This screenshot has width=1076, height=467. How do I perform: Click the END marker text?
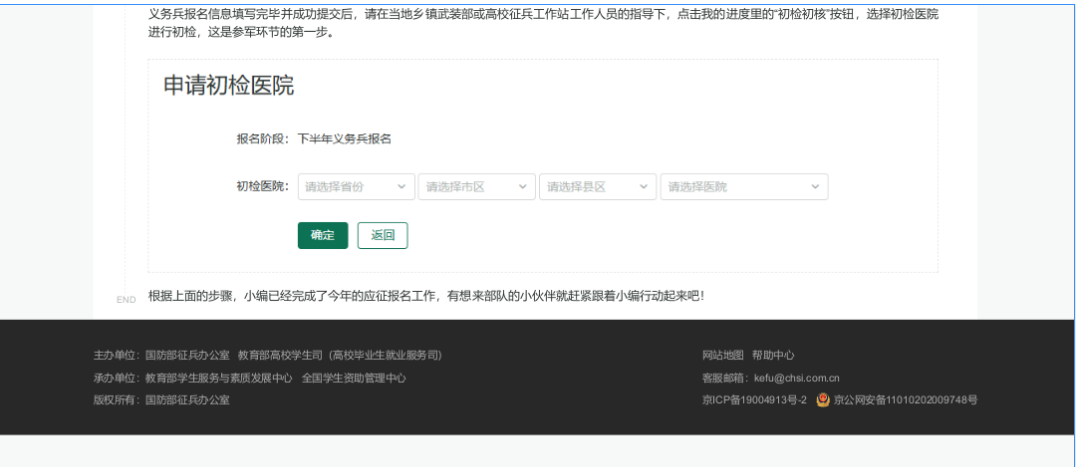click(126, 300)
